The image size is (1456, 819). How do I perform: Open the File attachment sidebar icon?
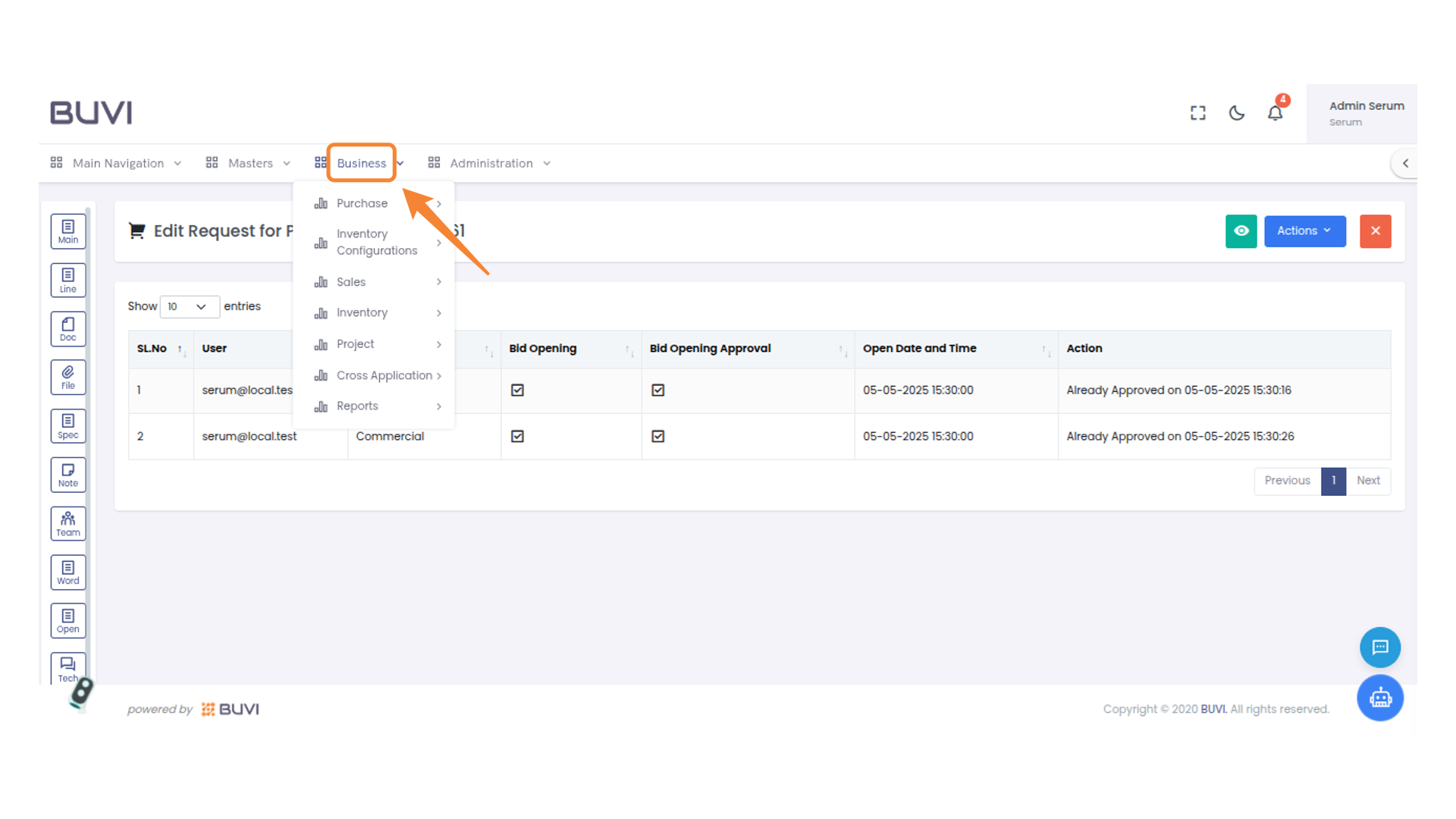point(68,378)
